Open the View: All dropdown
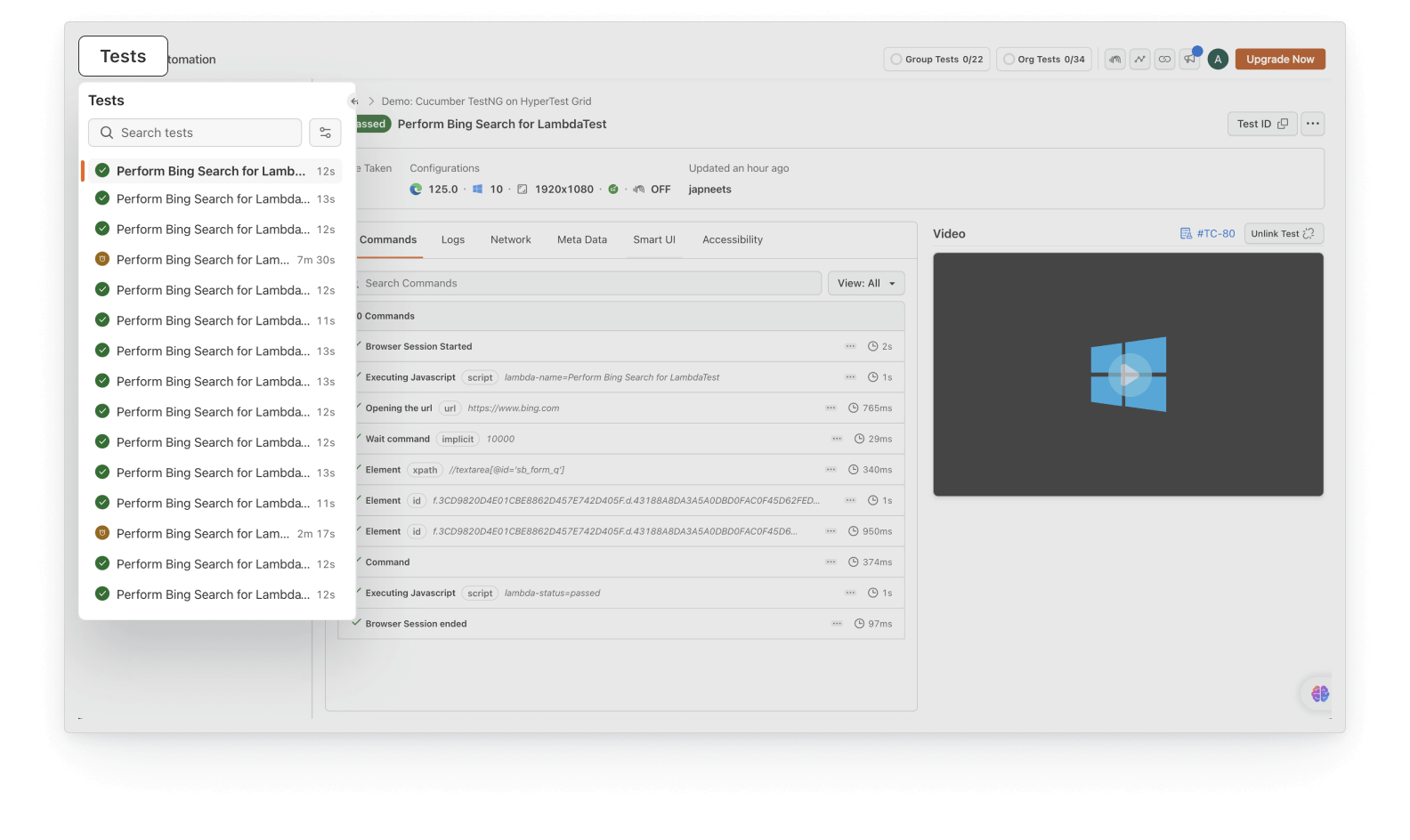This screenshot has height=840, width=1410. click(x=865, y=283)
